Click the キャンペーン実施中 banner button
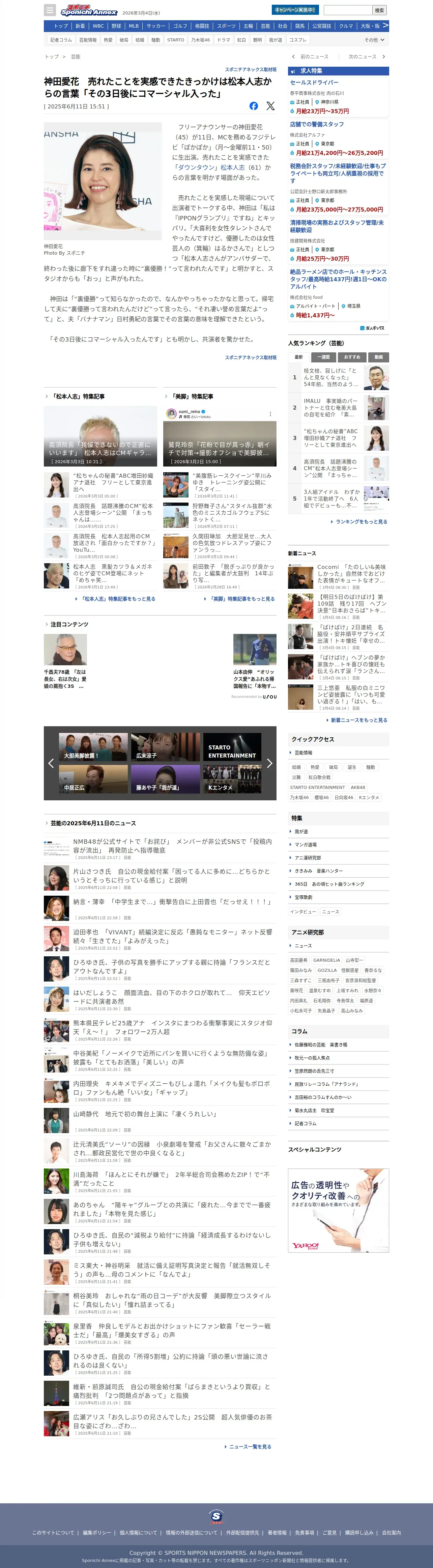 tap(295, 10)
